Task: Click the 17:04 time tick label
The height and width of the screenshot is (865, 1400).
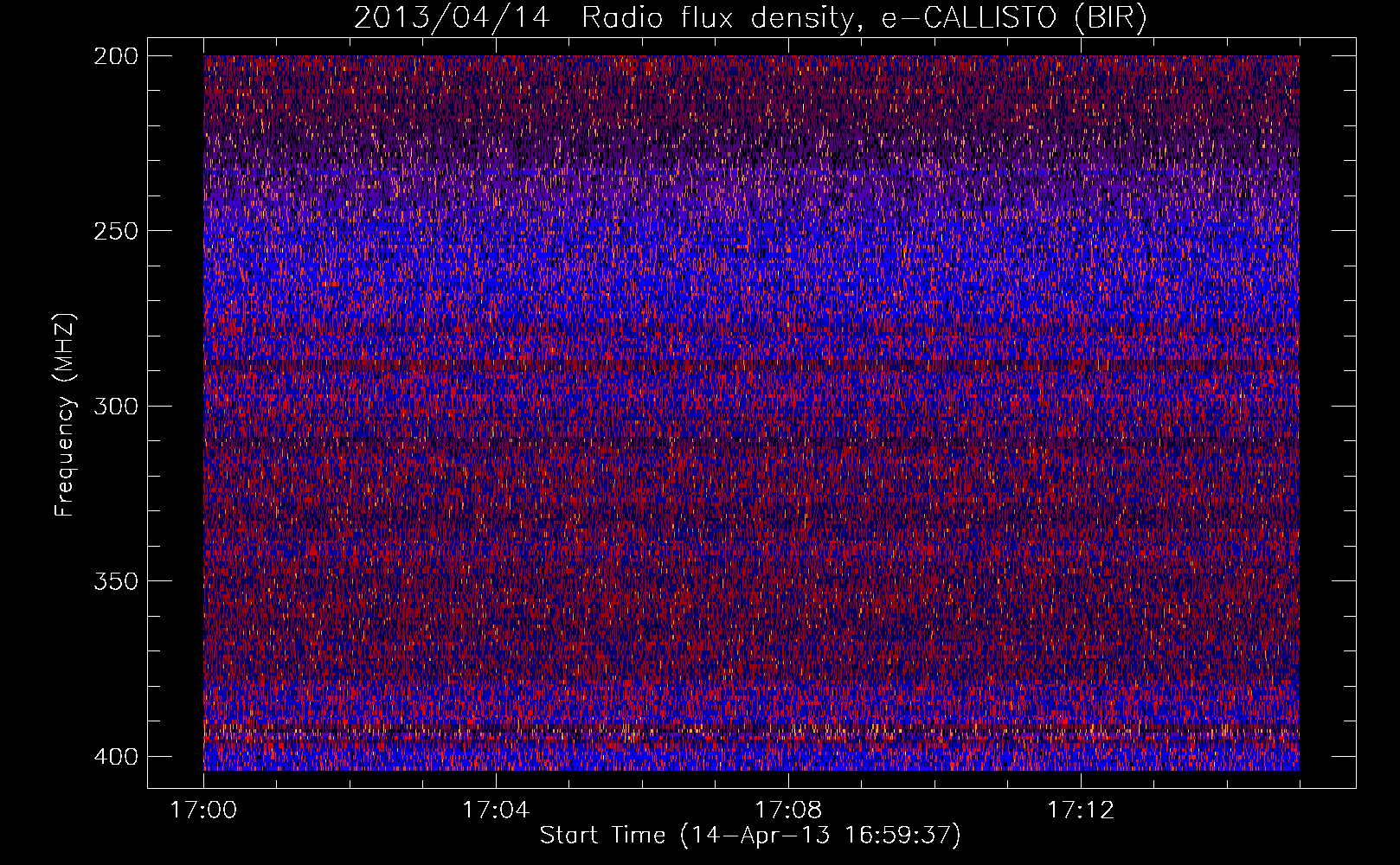Action: 496,810
